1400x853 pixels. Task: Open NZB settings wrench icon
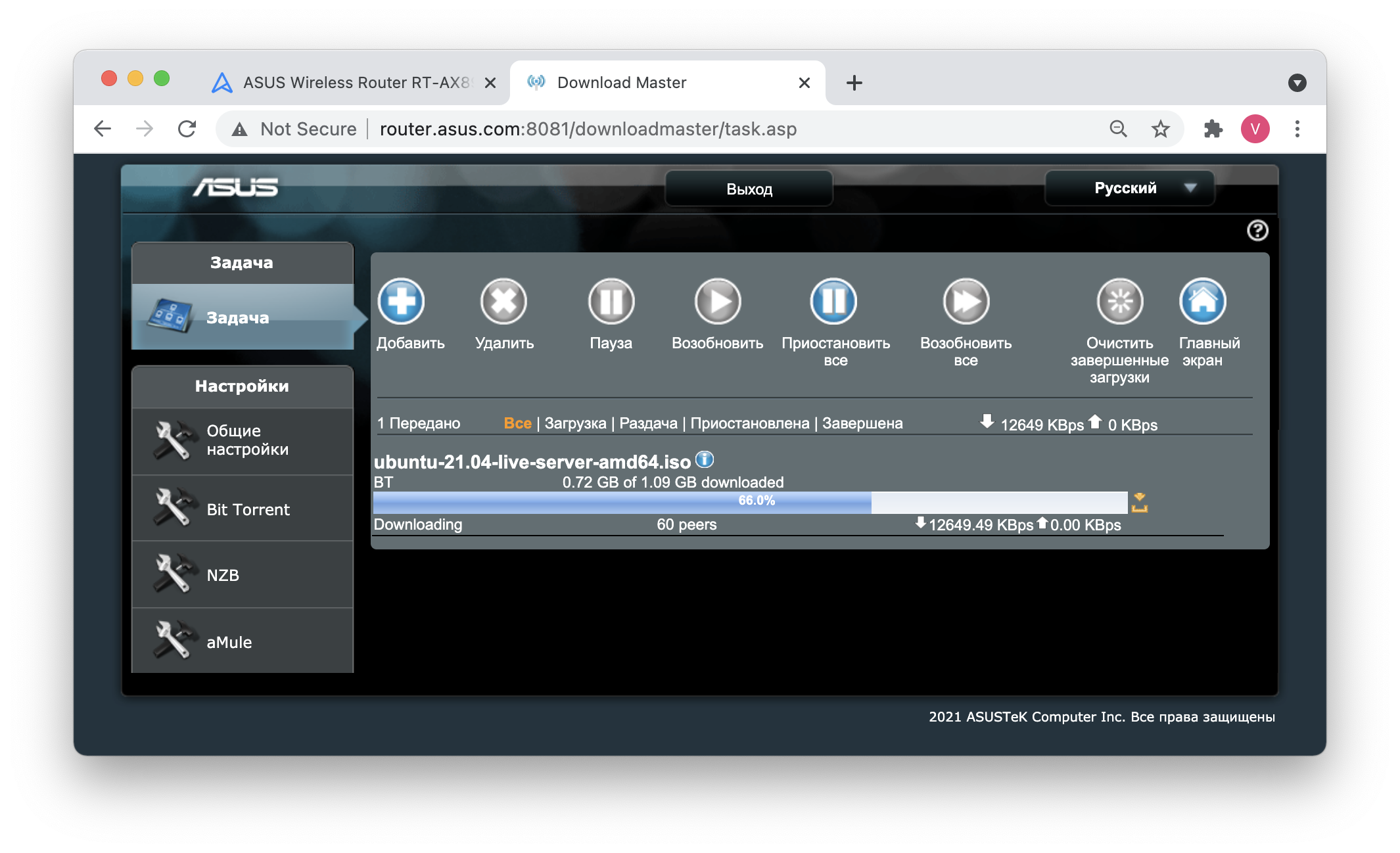point(174,574)
